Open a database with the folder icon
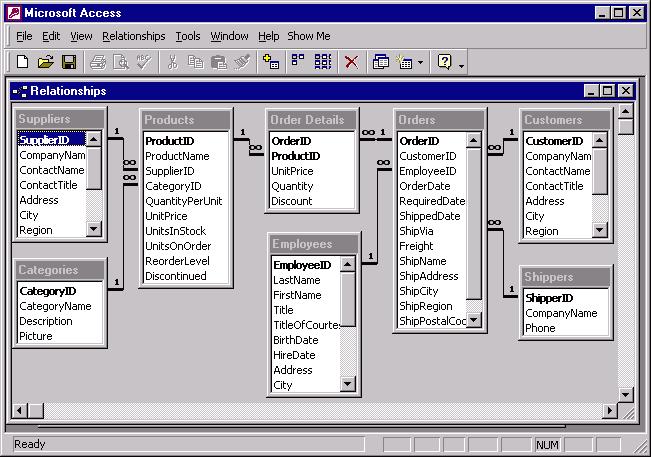This screenshot has height=457, width=651. pos(46,62)
